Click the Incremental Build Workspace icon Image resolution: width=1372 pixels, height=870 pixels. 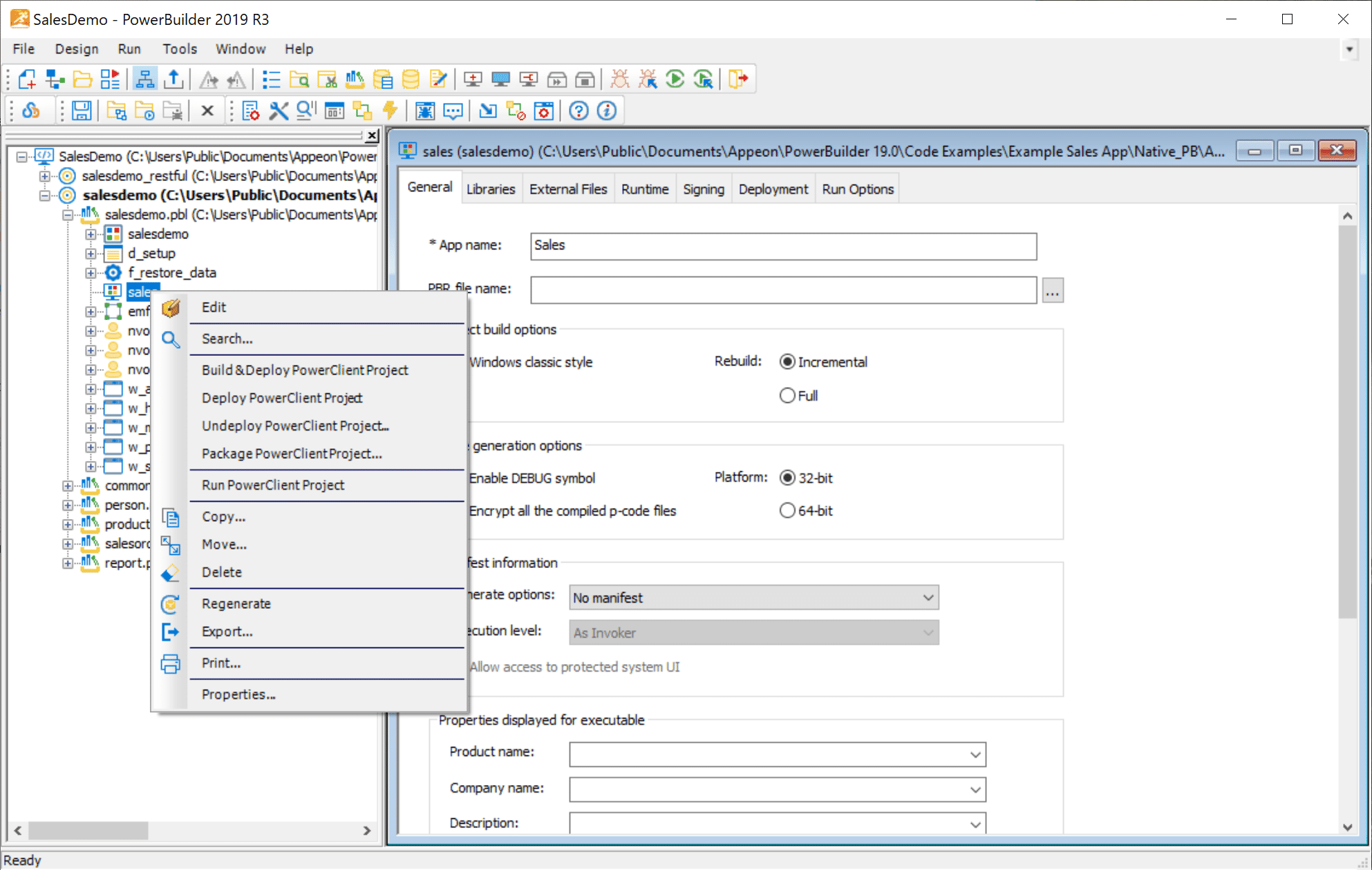click(473, 79)
